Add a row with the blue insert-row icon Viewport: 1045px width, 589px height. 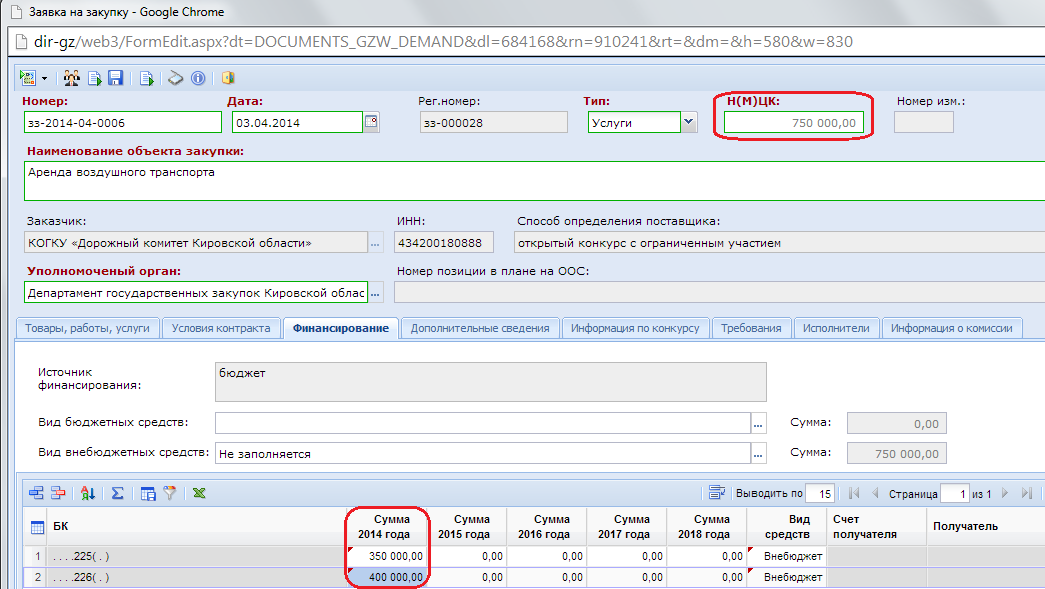point(36,493)
